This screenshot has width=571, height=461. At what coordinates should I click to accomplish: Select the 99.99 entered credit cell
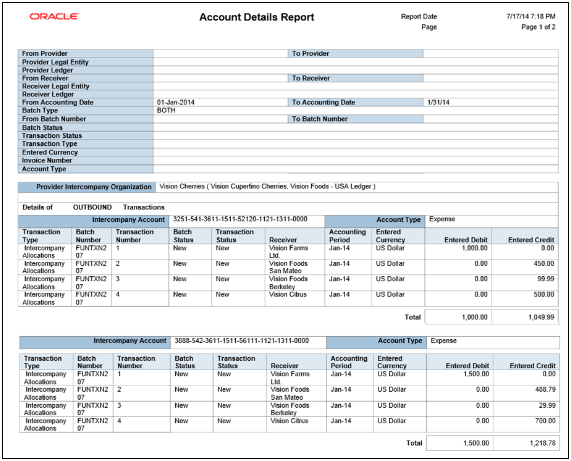(x=546, y=279)
